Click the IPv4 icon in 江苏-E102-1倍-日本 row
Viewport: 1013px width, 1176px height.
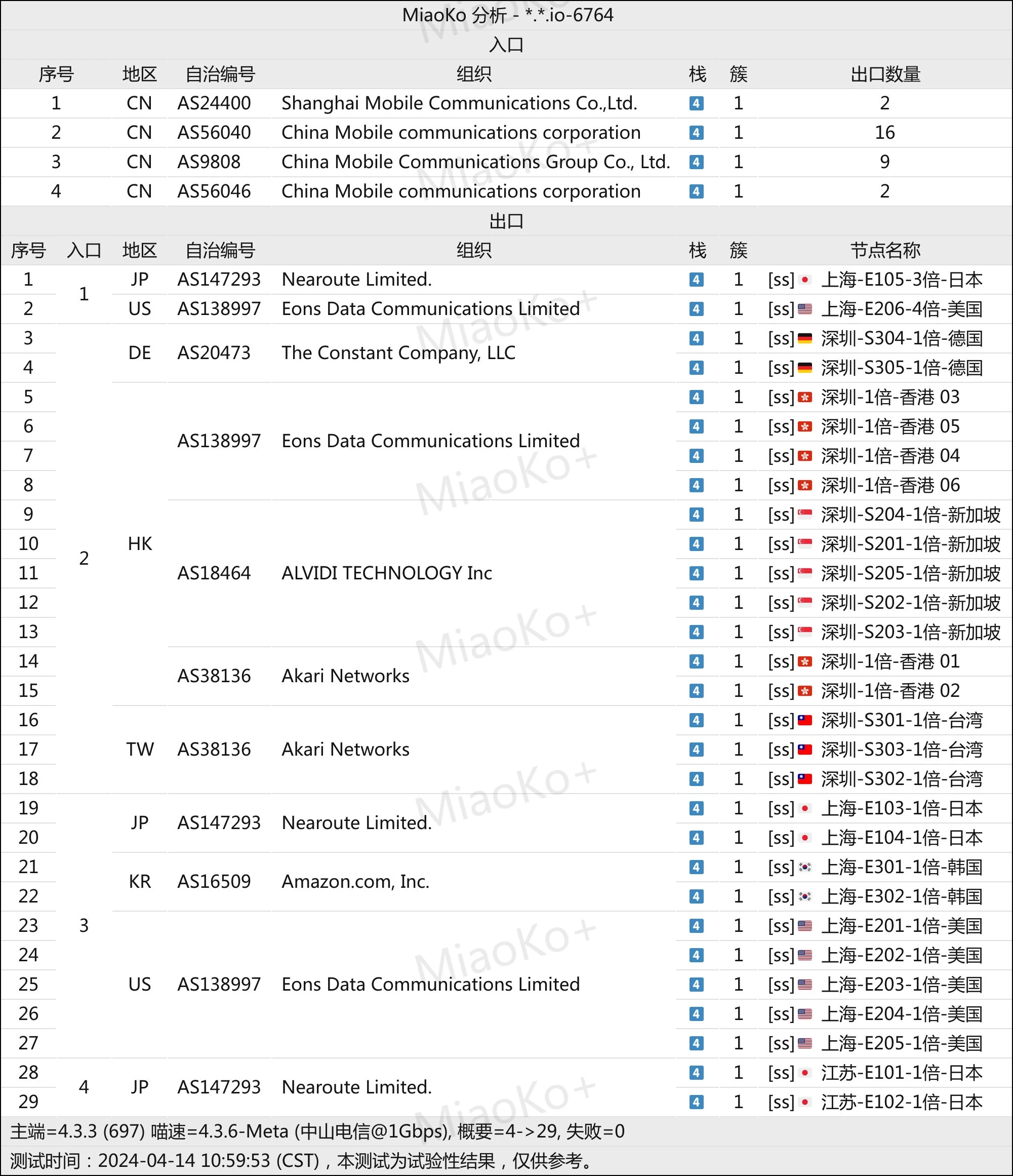click(x=696, y=1102)
